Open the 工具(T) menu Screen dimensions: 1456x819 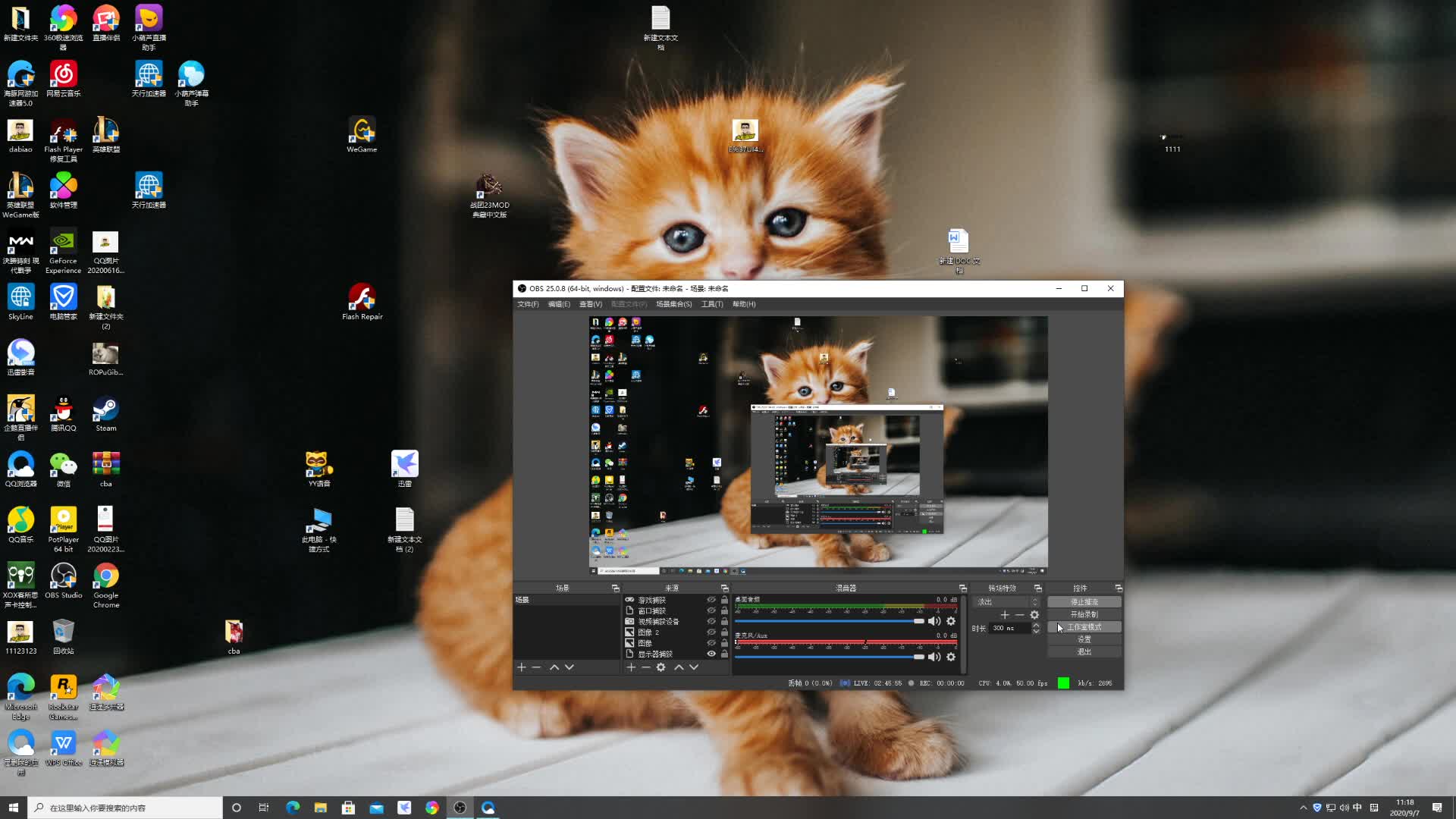pyautogui.click(x=712, y=304)
